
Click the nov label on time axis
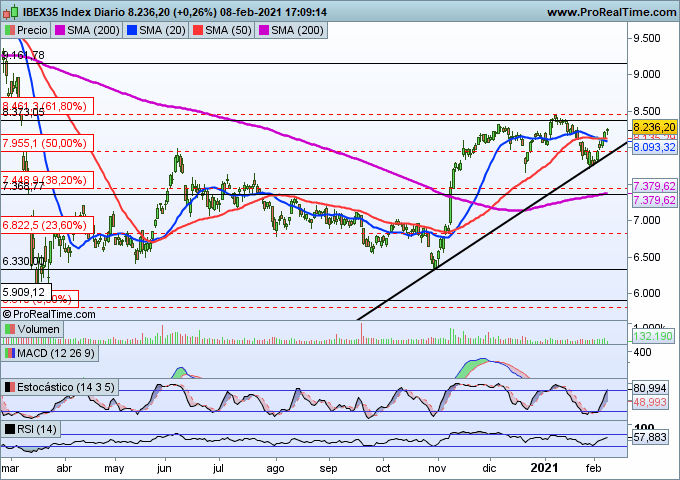[x=437, y=468]
